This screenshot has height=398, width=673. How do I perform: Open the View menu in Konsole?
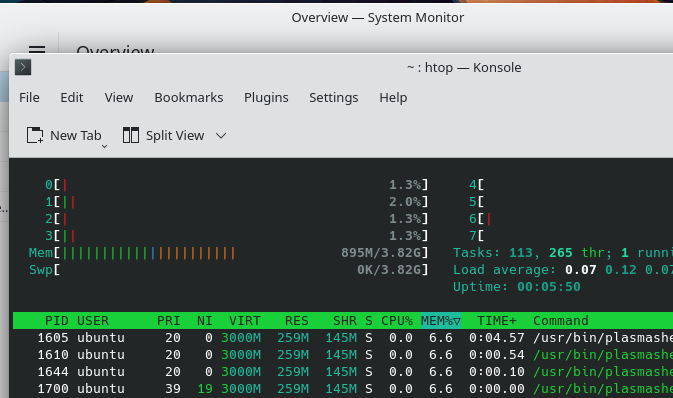pyautogui.click(x=119, y=97)
